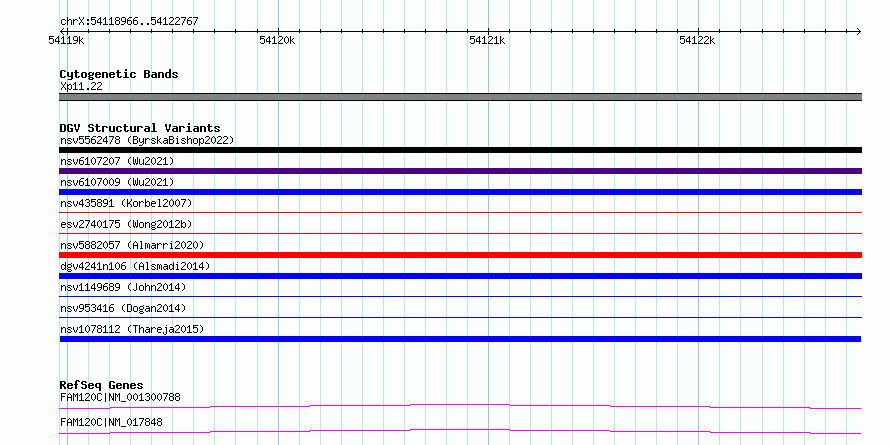The width and height of the screenshot is (890, 445).
Task: Click the 54119k ruler tick label
Action: (68, 40)
